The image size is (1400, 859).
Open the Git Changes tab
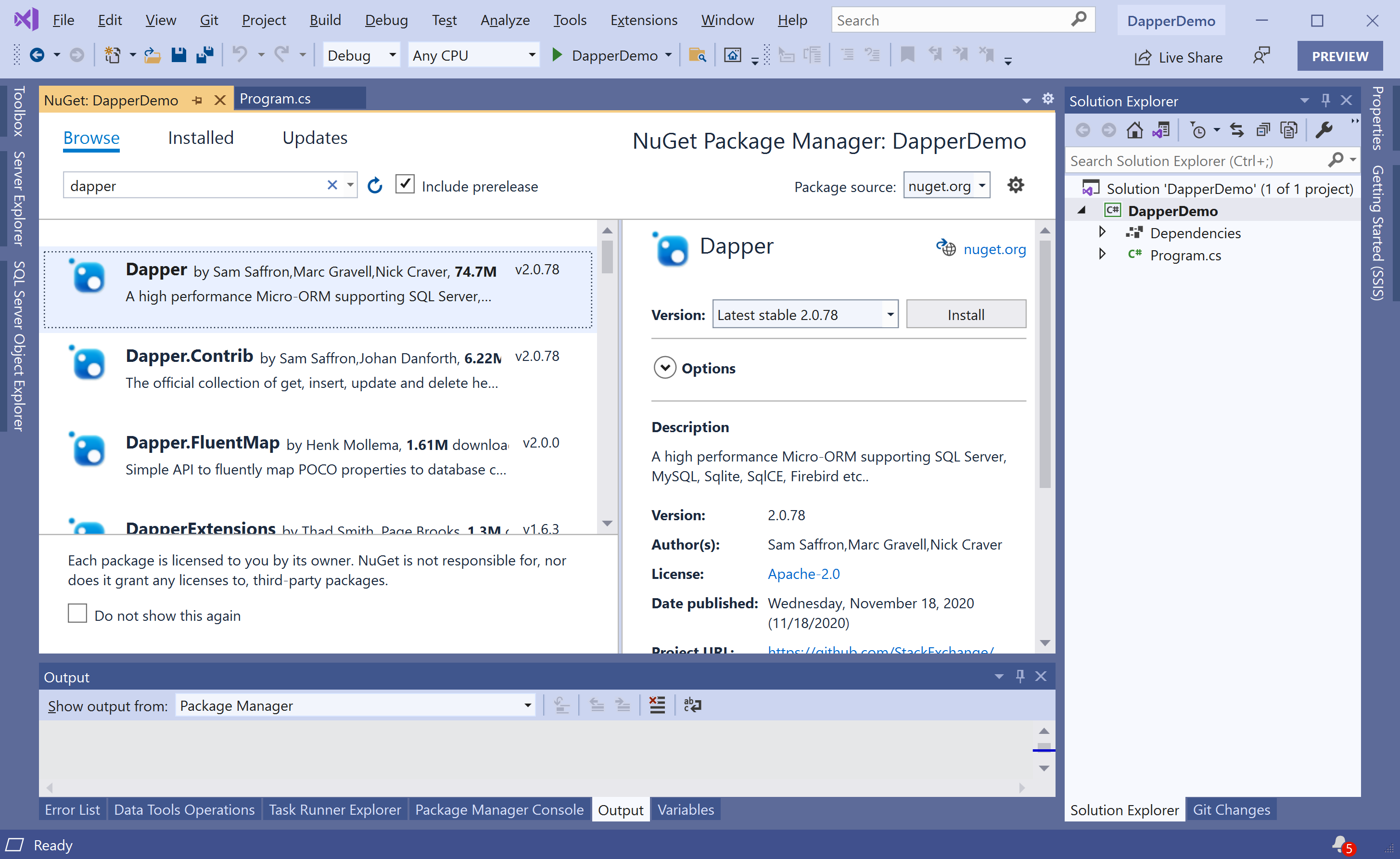(x=1231, y=809)
